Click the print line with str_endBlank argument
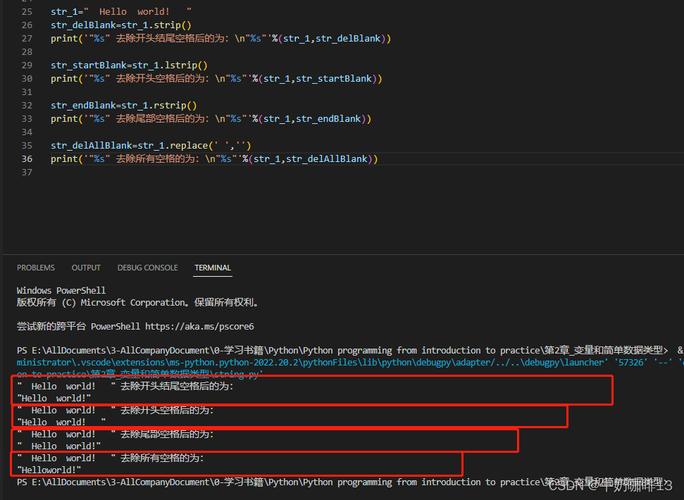This screenshot has width=684, height=500. 211,119
